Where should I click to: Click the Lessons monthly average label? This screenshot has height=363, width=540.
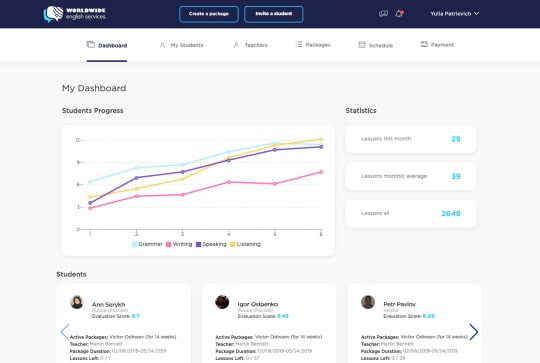click(394, 176)
